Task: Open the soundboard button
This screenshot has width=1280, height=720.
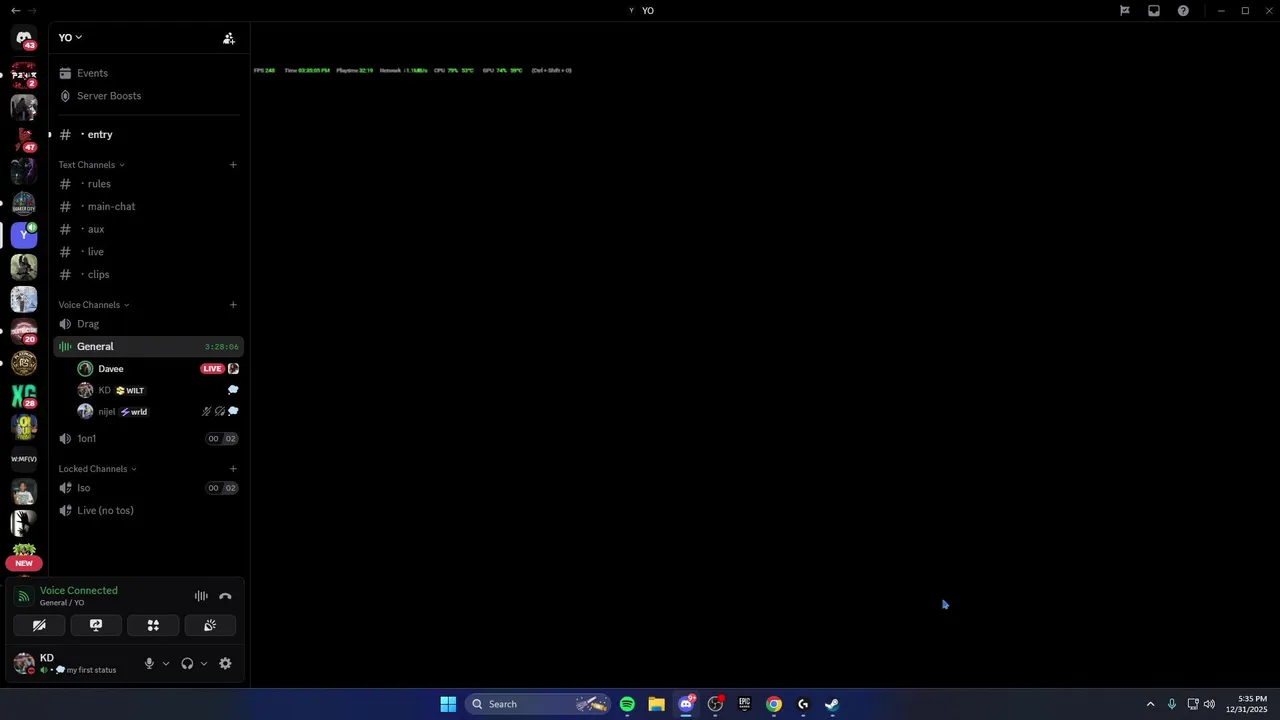Action: coord(210,625)
